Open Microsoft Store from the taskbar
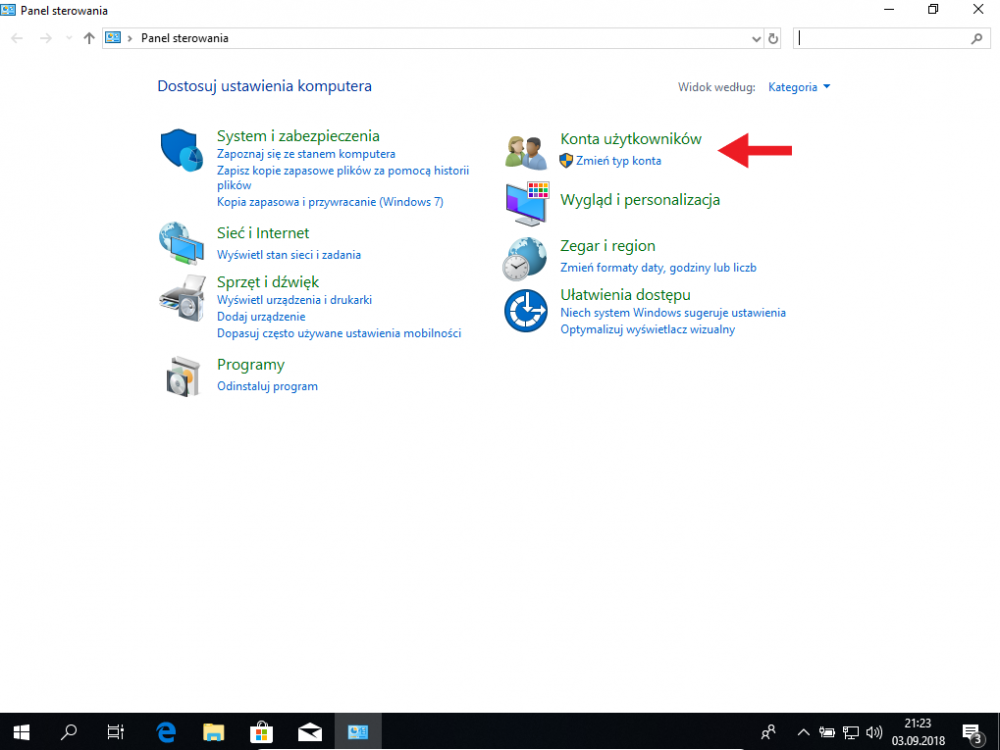The image size is (1000, 750). [261, 732]
